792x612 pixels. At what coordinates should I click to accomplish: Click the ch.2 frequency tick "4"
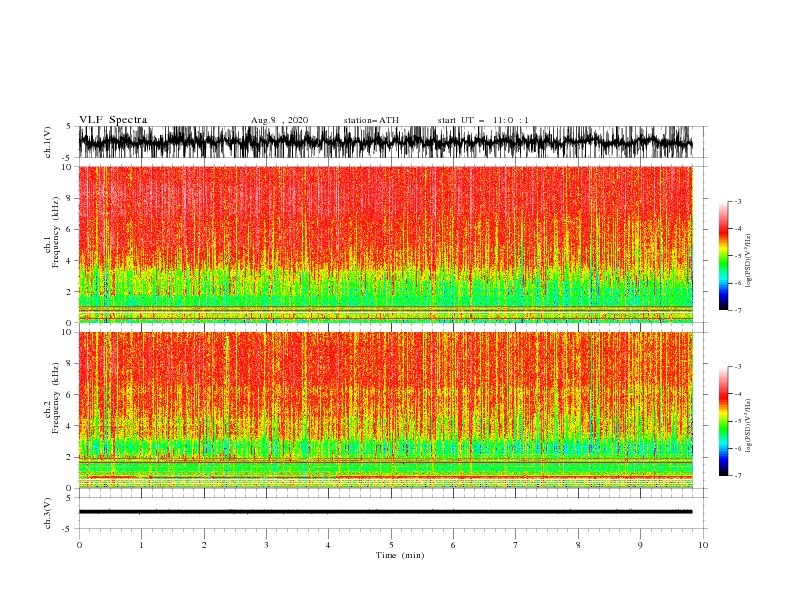tap(69, 426)
